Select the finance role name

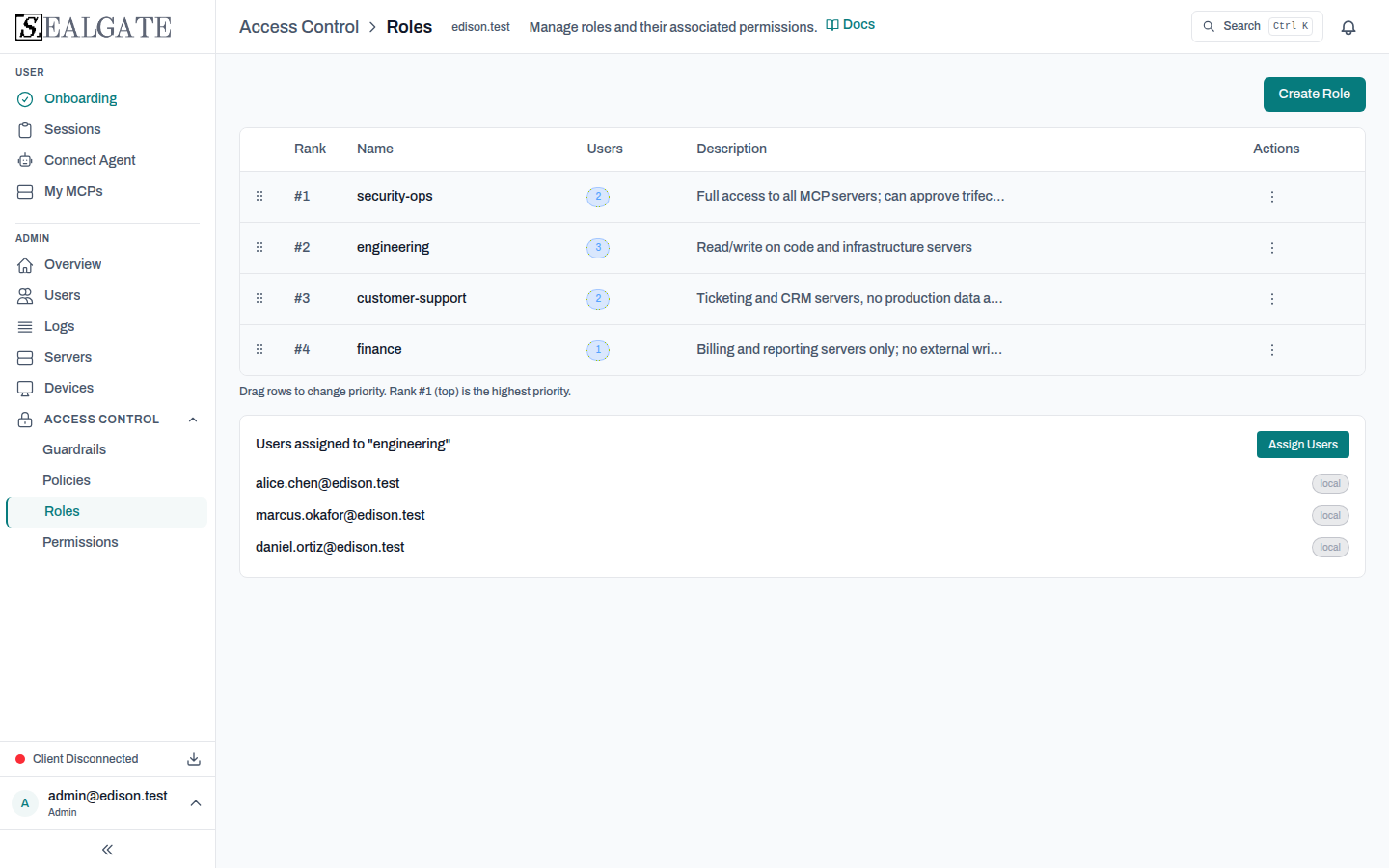click(379, 349)
